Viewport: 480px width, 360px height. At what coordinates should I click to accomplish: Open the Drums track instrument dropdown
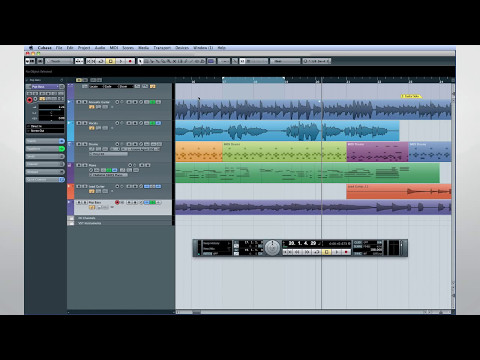click(108, 154)
